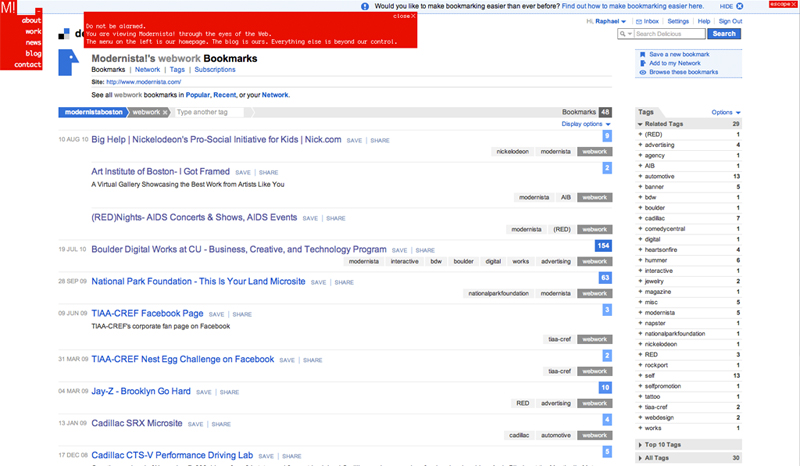
Task: Click SAVE next to National Park Foundation
Action: pos(318,282)
